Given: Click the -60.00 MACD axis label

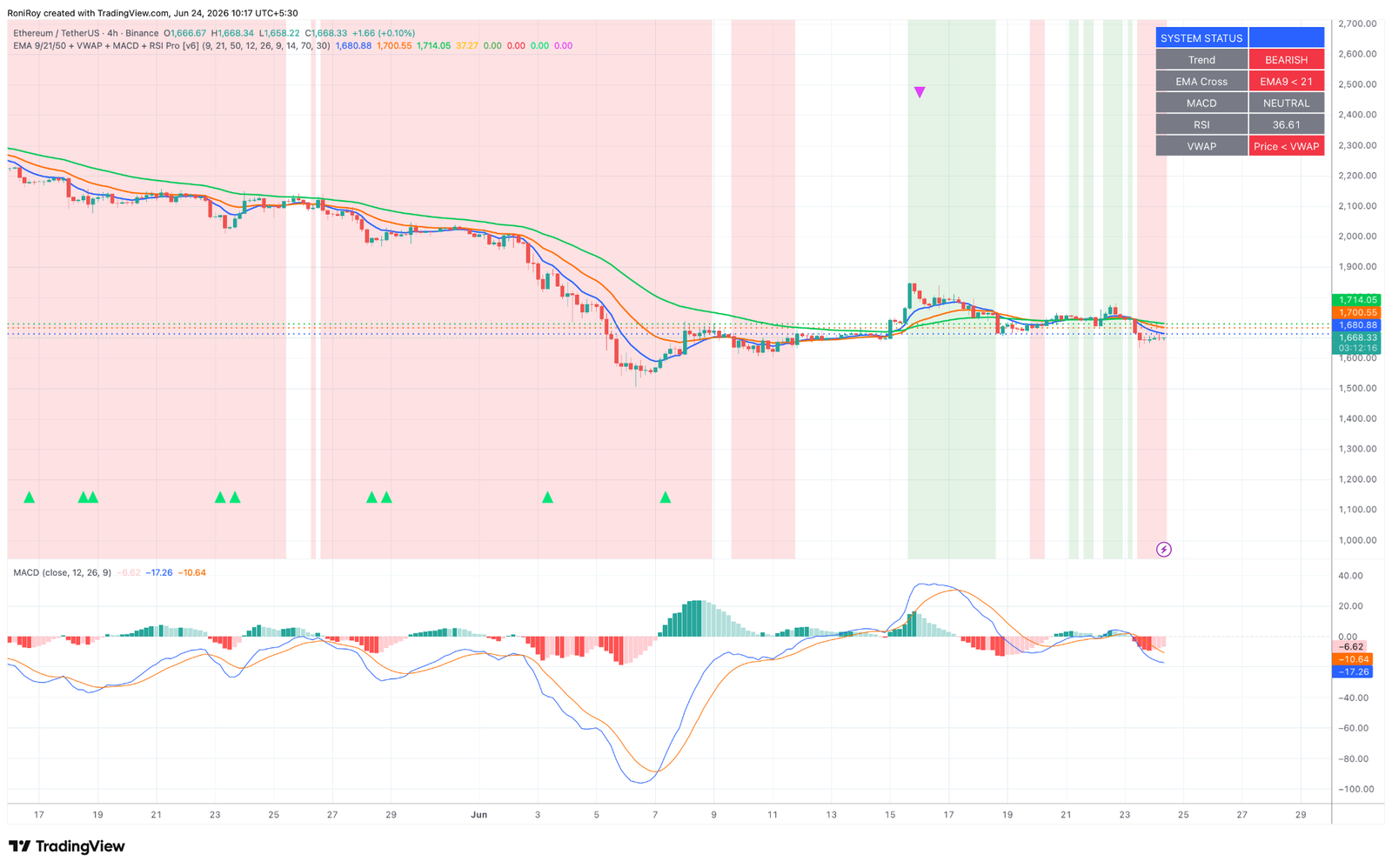Looking at the screenshot, I should pyautogui.click(x=1352, y=728).
